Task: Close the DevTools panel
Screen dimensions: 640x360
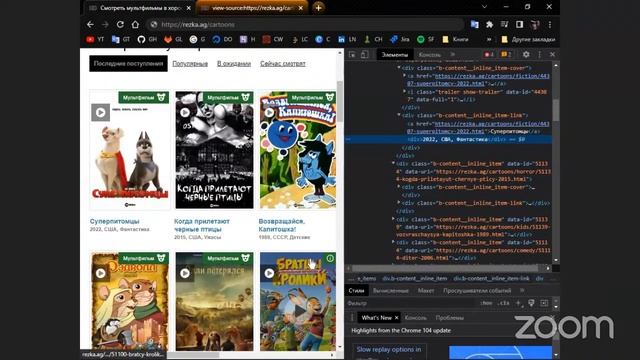Action: (552, 54)
